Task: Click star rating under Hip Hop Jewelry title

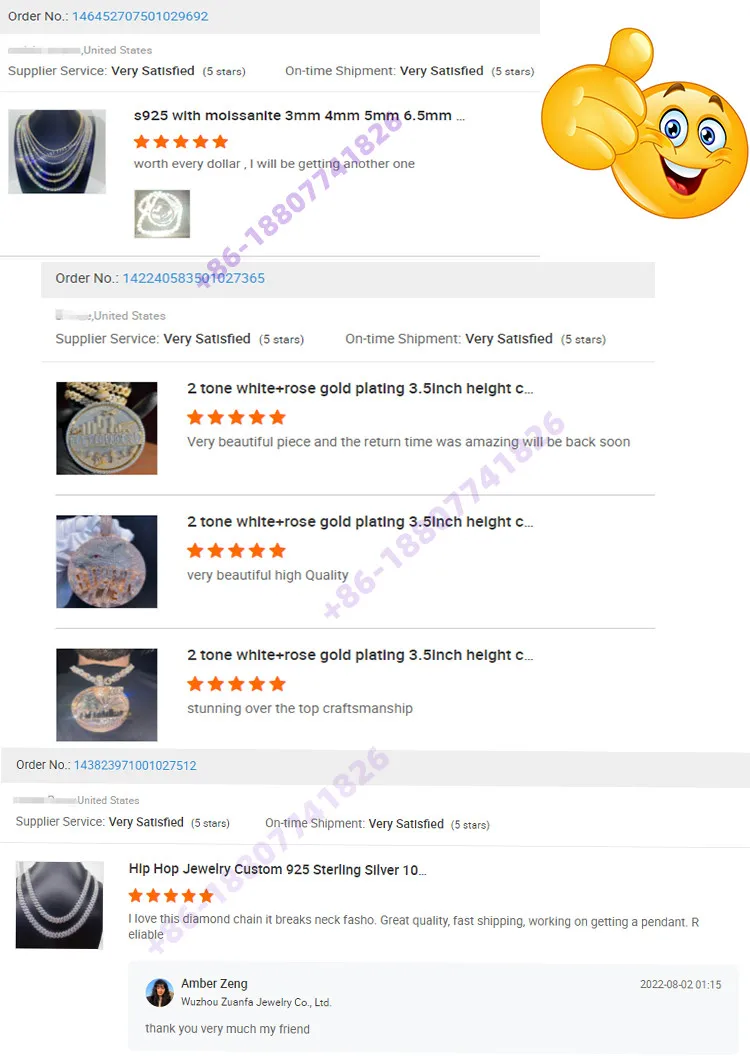Action: coord(171,896)
